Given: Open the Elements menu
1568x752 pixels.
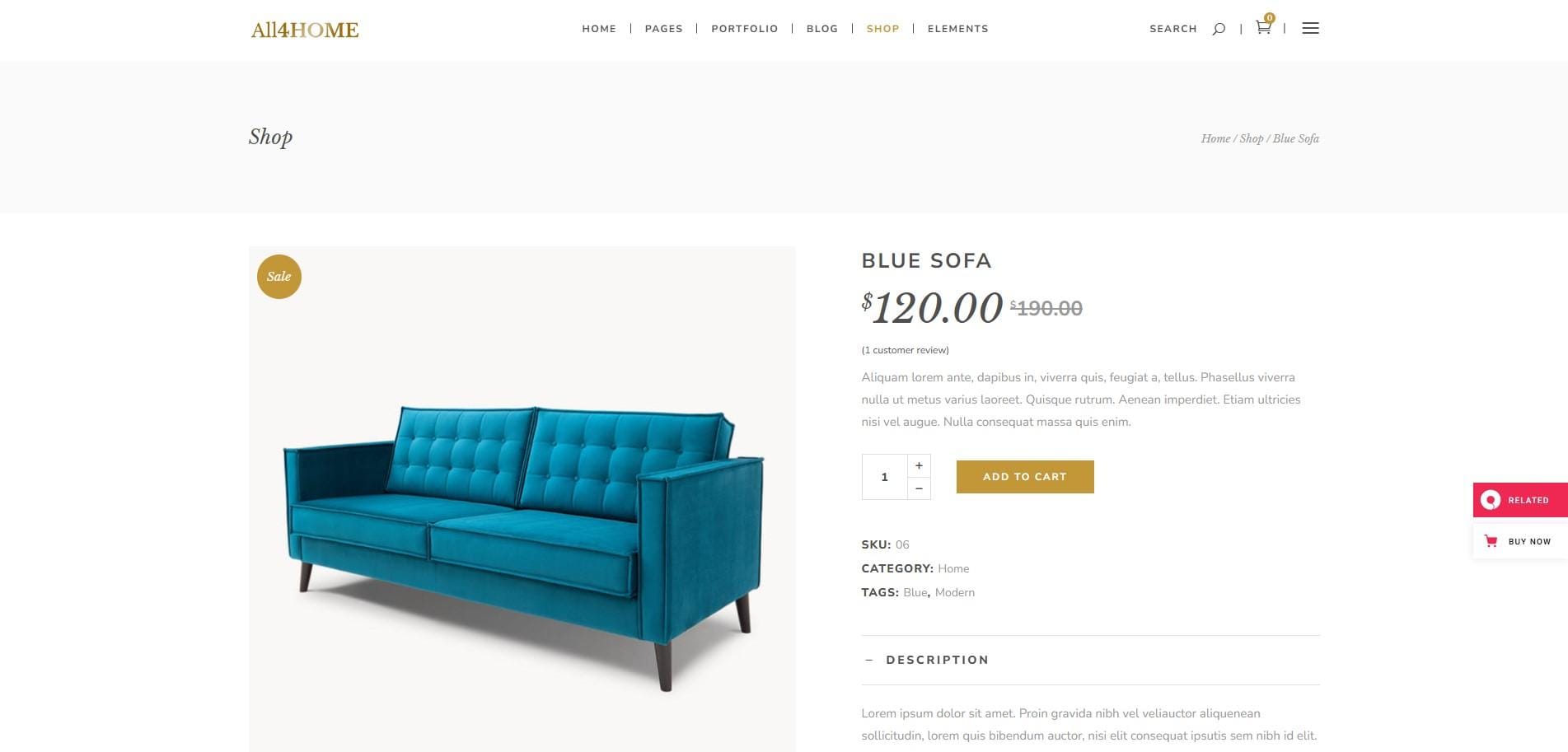Looking at the screenshot, I should pos(958,29).
